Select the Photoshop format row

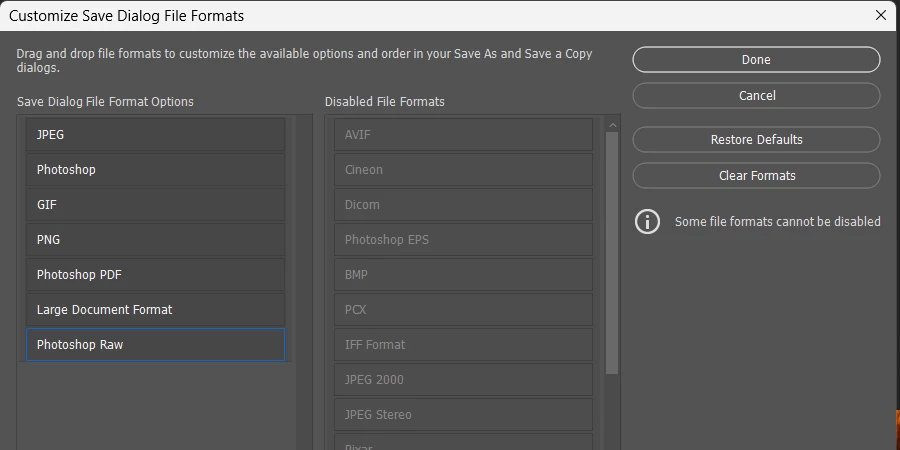click(155, 169)
